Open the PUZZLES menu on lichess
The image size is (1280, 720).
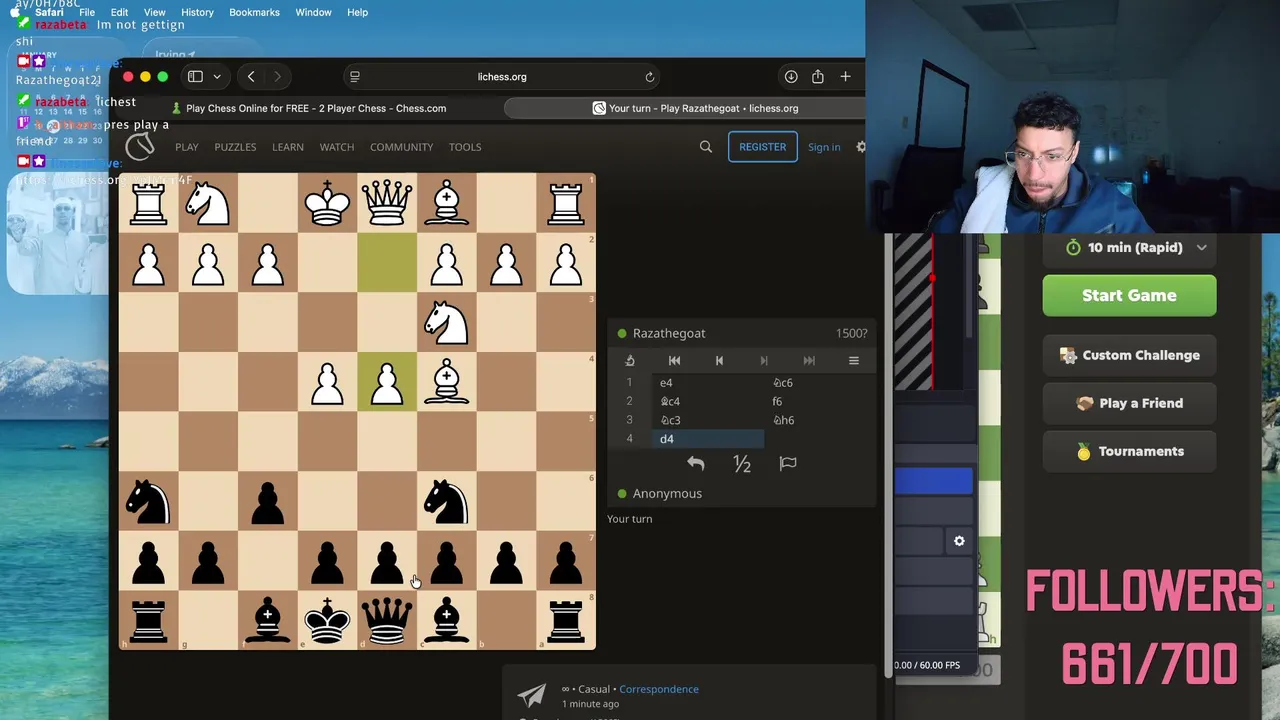(235, 147)
